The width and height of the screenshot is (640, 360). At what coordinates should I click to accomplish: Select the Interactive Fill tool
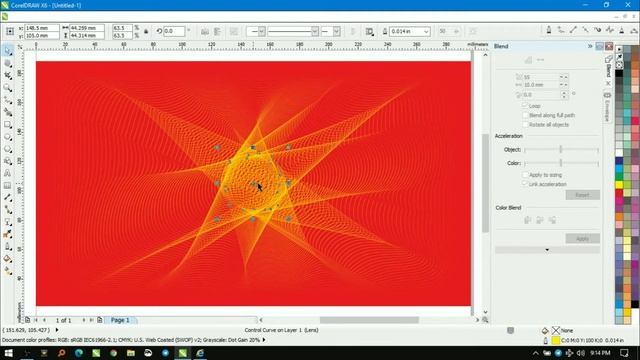[x=8, y=271]
